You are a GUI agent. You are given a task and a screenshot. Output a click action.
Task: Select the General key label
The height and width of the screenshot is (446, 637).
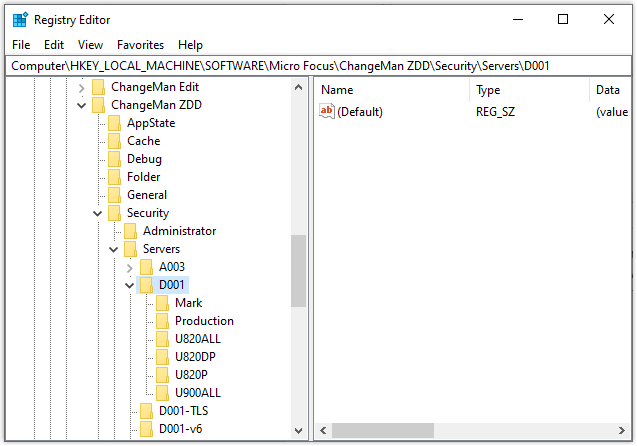[147, 195]
